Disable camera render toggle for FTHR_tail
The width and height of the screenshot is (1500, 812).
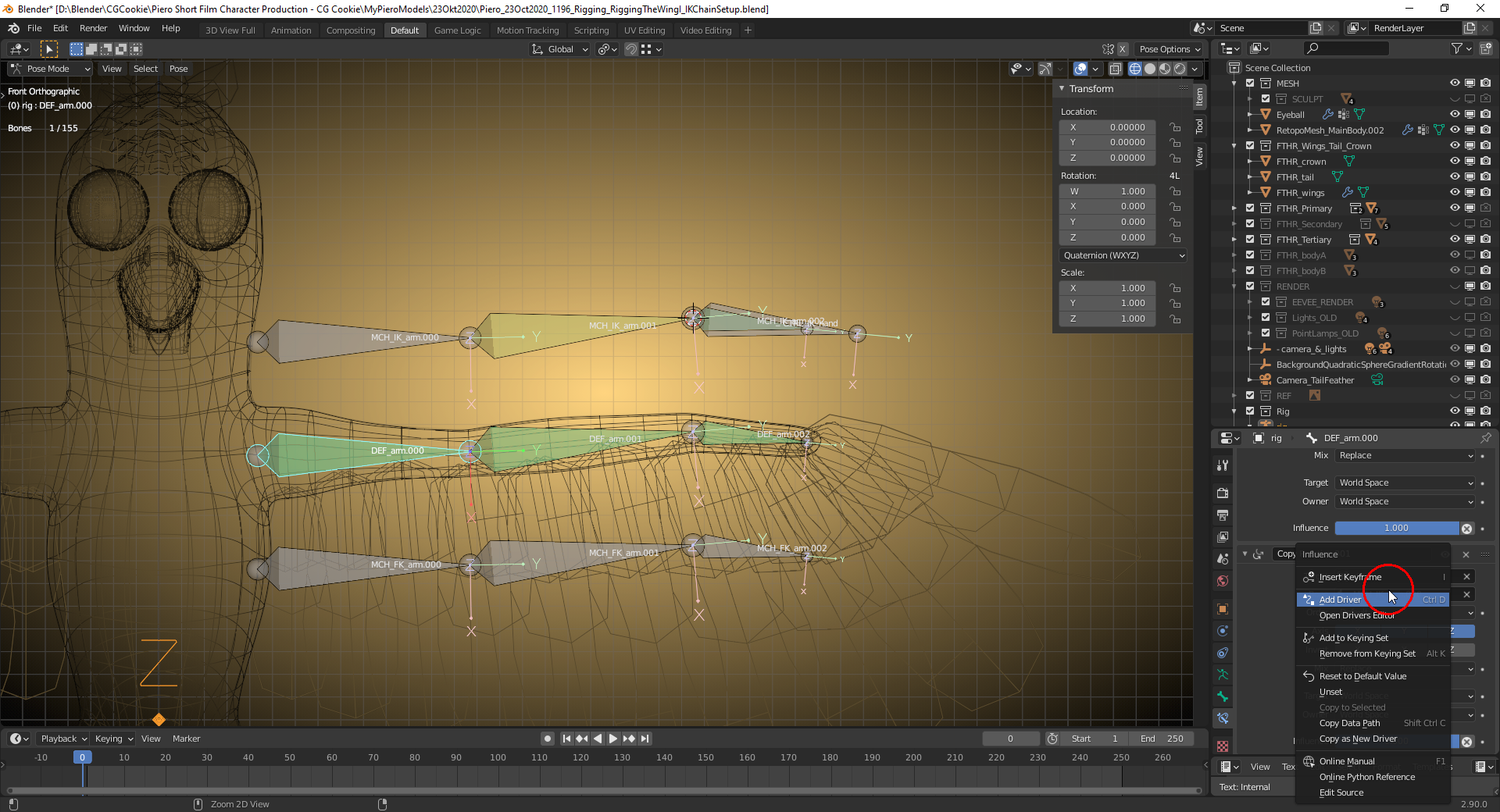pyautogui.click(x=1485, y=176)
